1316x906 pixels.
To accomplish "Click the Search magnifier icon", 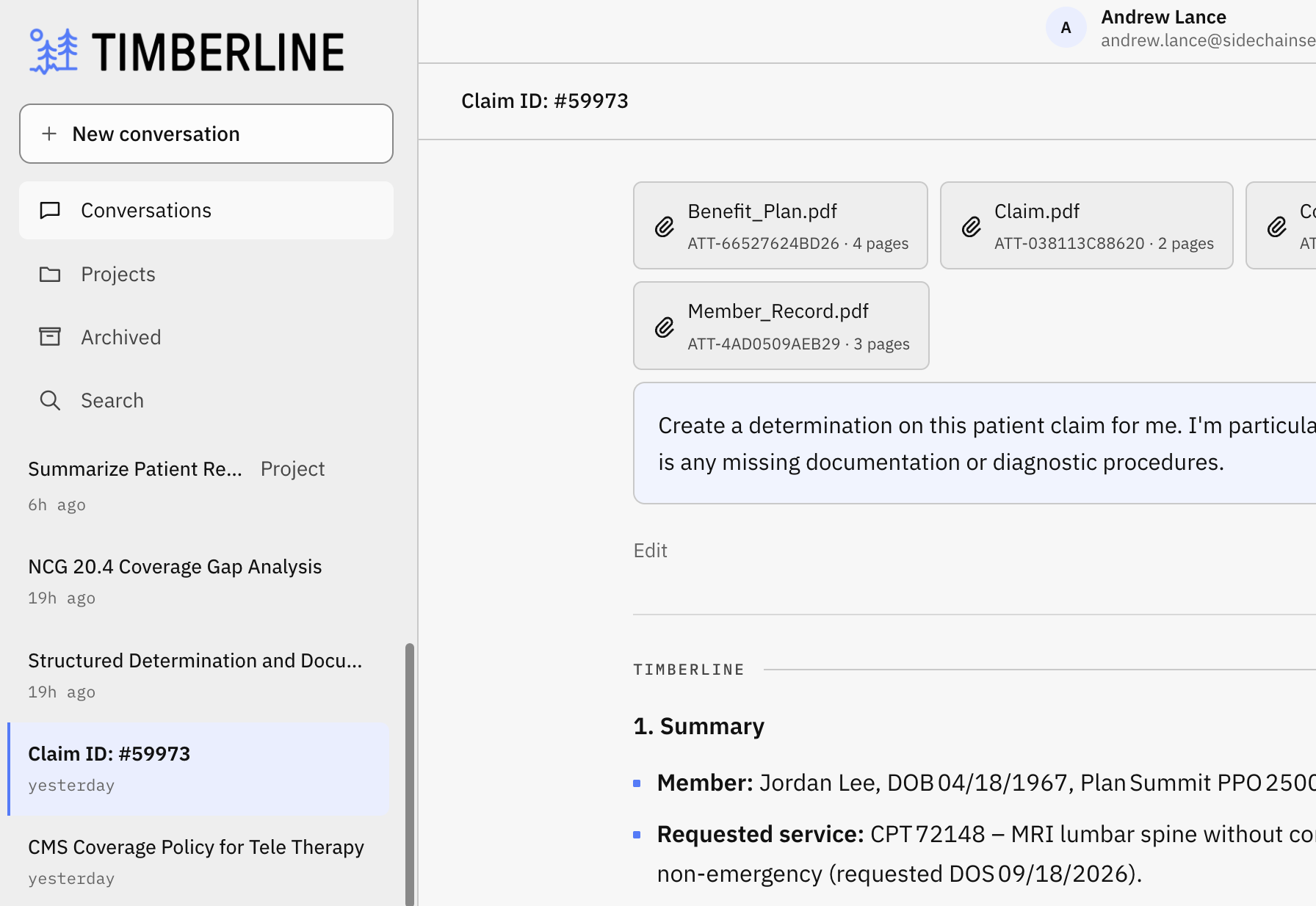I will pyautogui.click(x=50, y=400).
